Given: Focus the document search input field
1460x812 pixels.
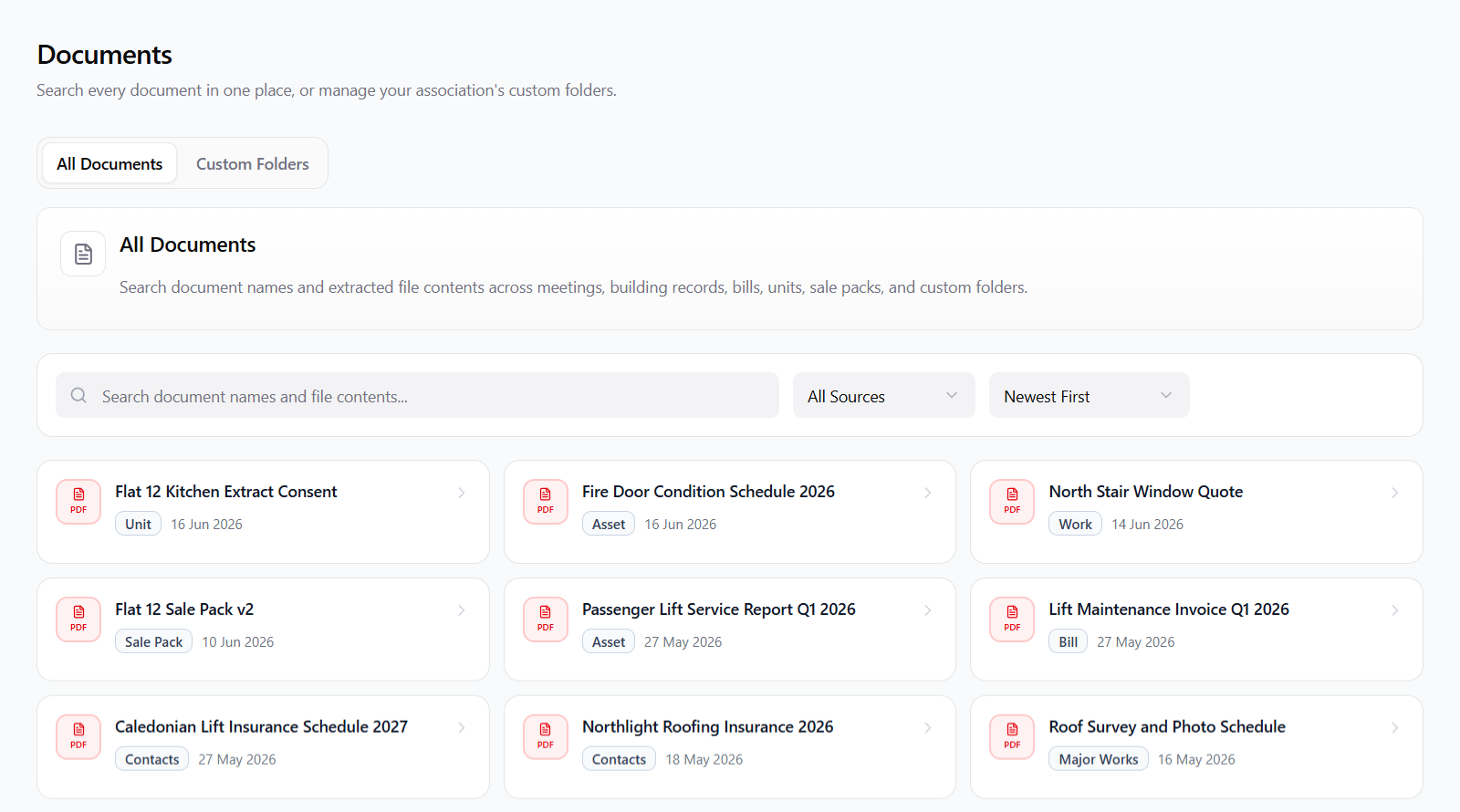Looking at the screenshot, I should (x=417, y=395).
